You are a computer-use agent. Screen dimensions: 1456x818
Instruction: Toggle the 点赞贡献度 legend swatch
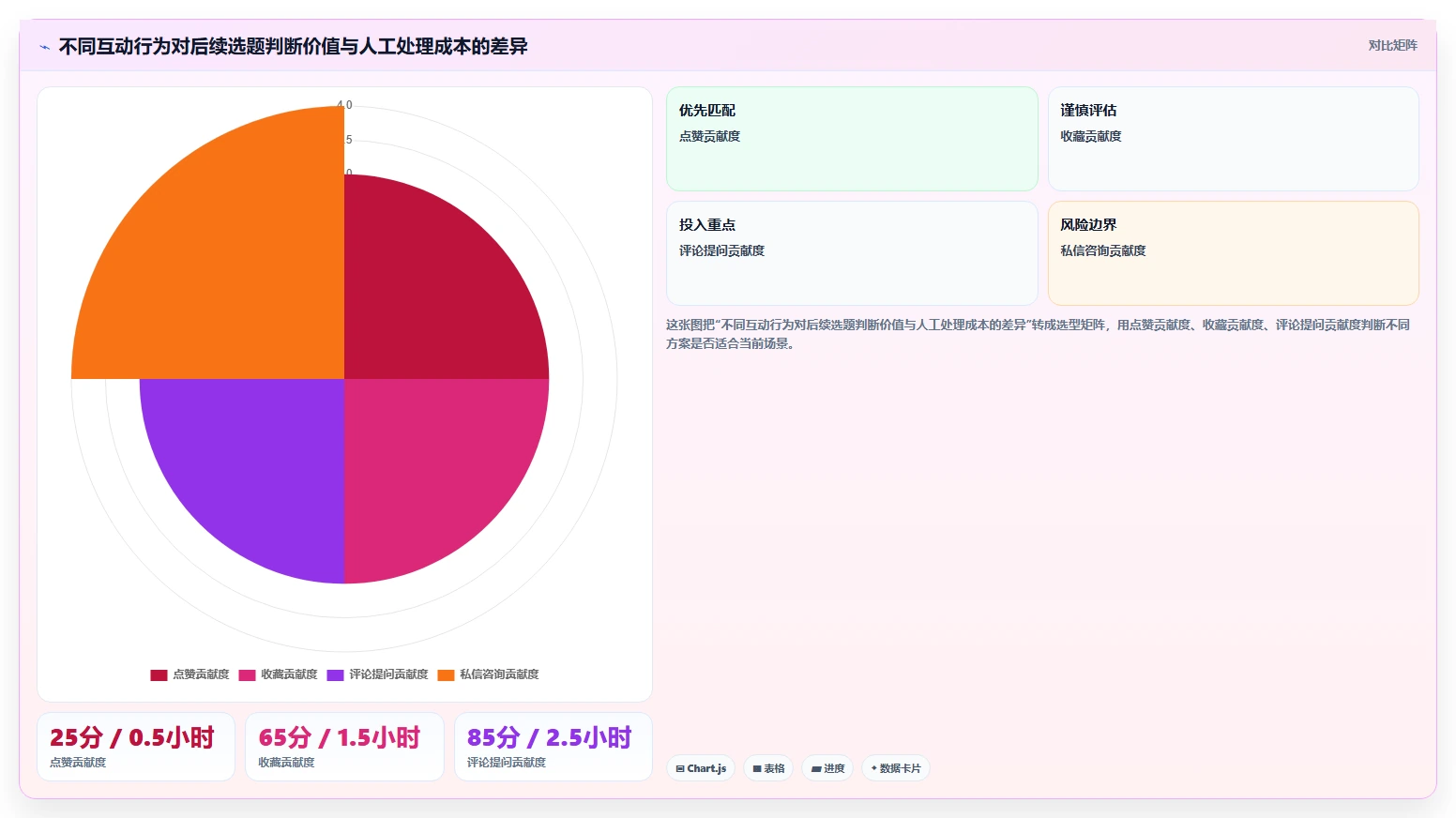(x=159, y=674)
